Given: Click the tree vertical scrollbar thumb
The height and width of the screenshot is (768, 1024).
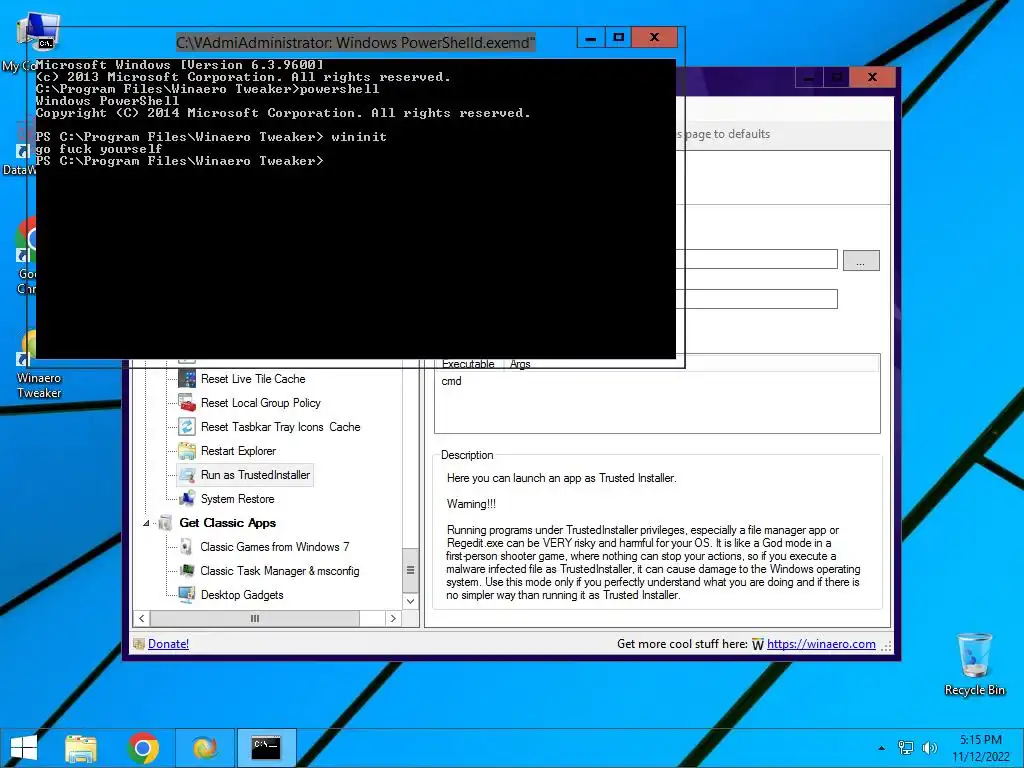Looking at the screenshot, I should (411, 569).
